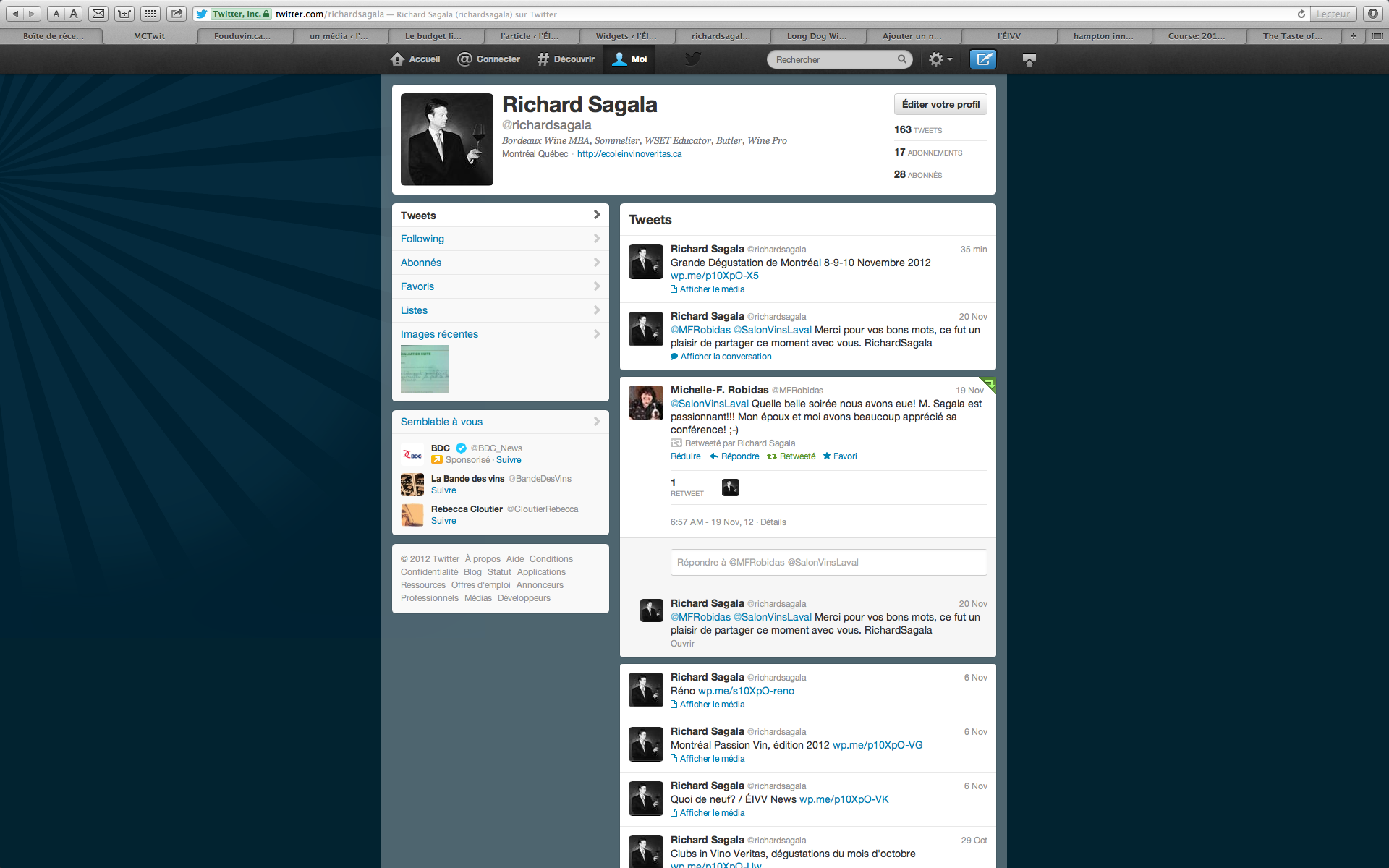Open Safari mail page icon
1389x868 pixels.
pyautogui.click(x=98, y=14)
